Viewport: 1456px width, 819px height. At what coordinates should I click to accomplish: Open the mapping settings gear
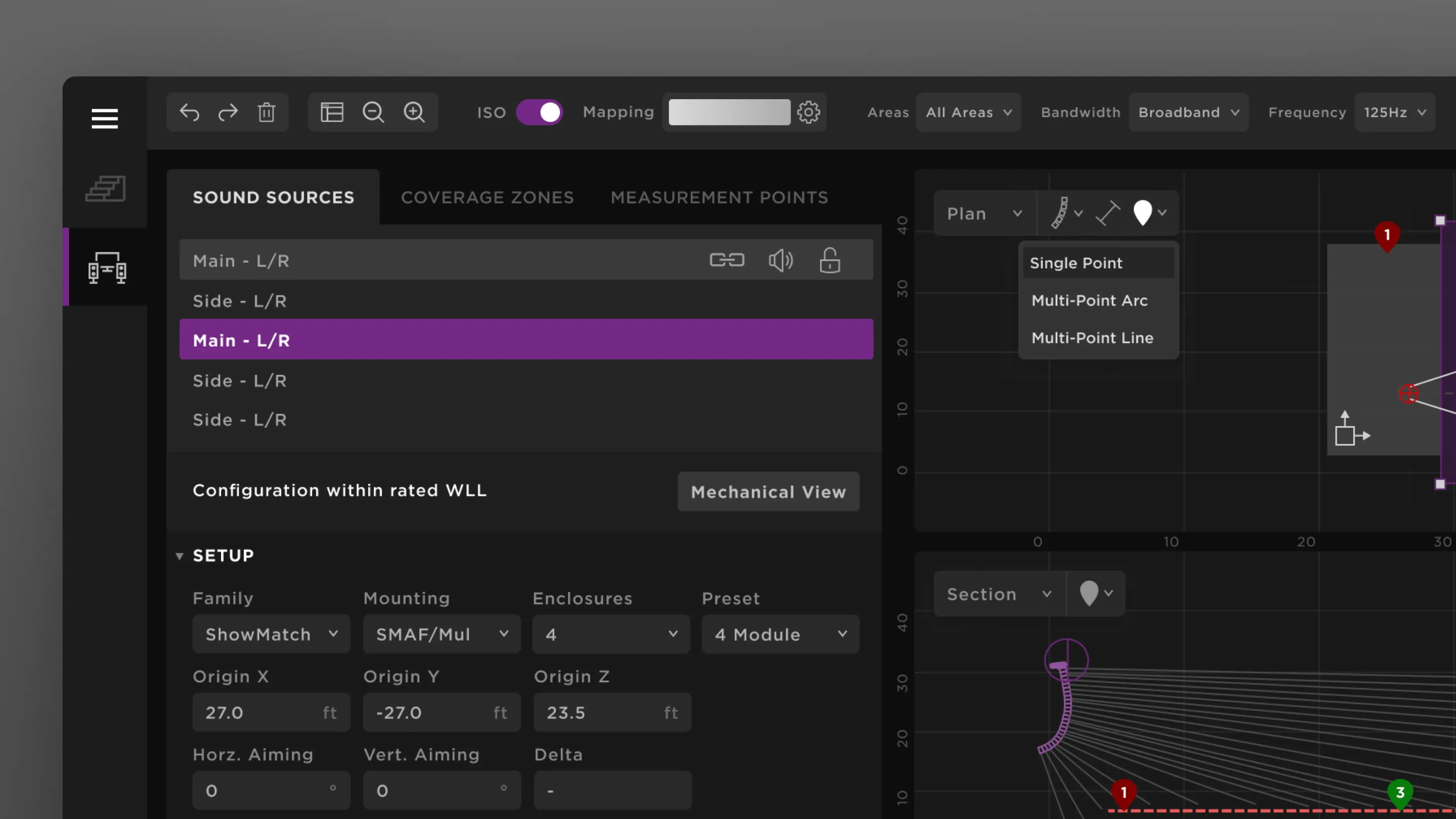click(x=809, y=112)
